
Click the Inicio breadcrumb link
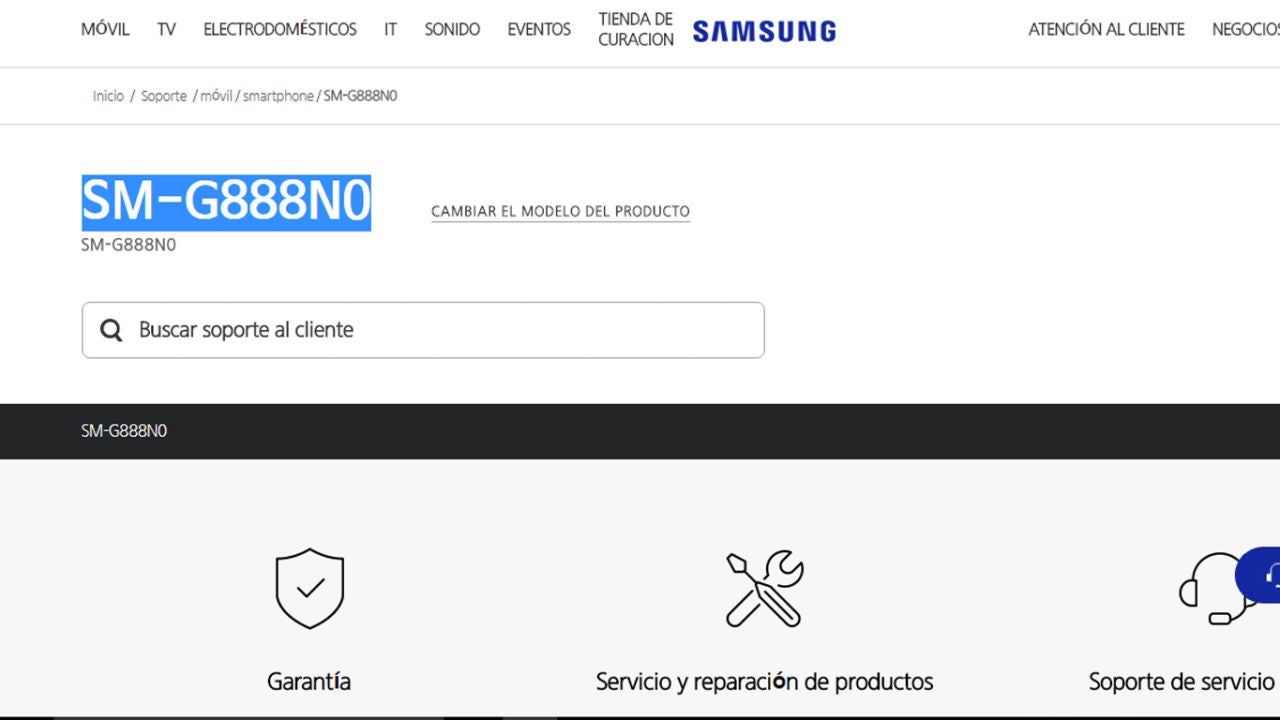108,96
